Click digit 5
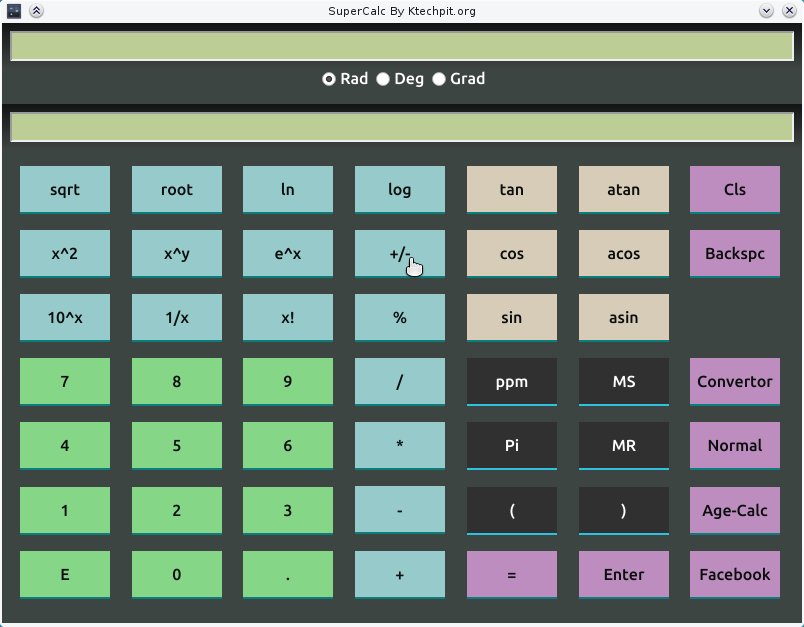 pyautogui.click(x=177, y=446)
